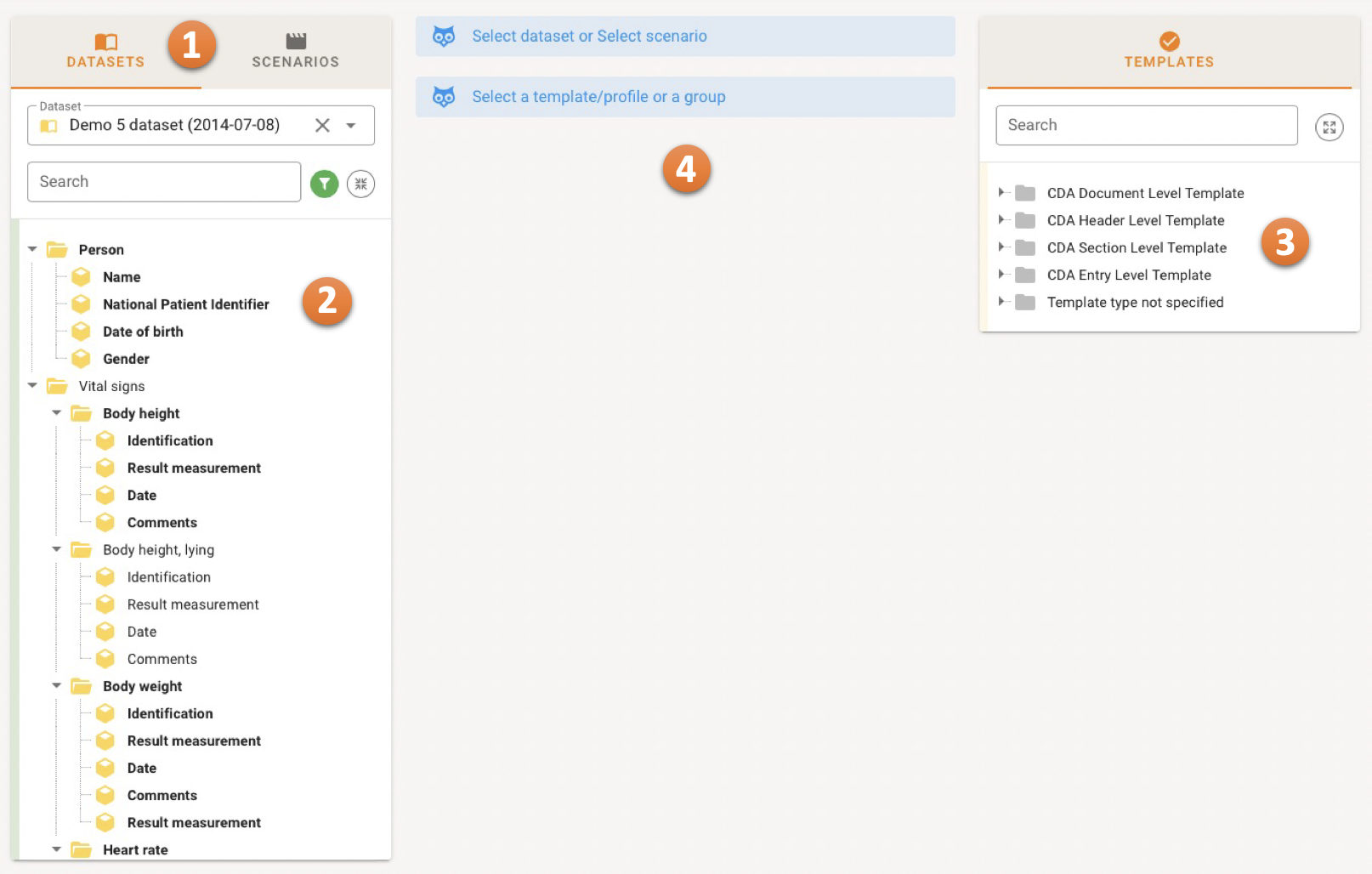
Task: Select Template type not specified item
Action: pyautogui.click(x=1135, y=303)
